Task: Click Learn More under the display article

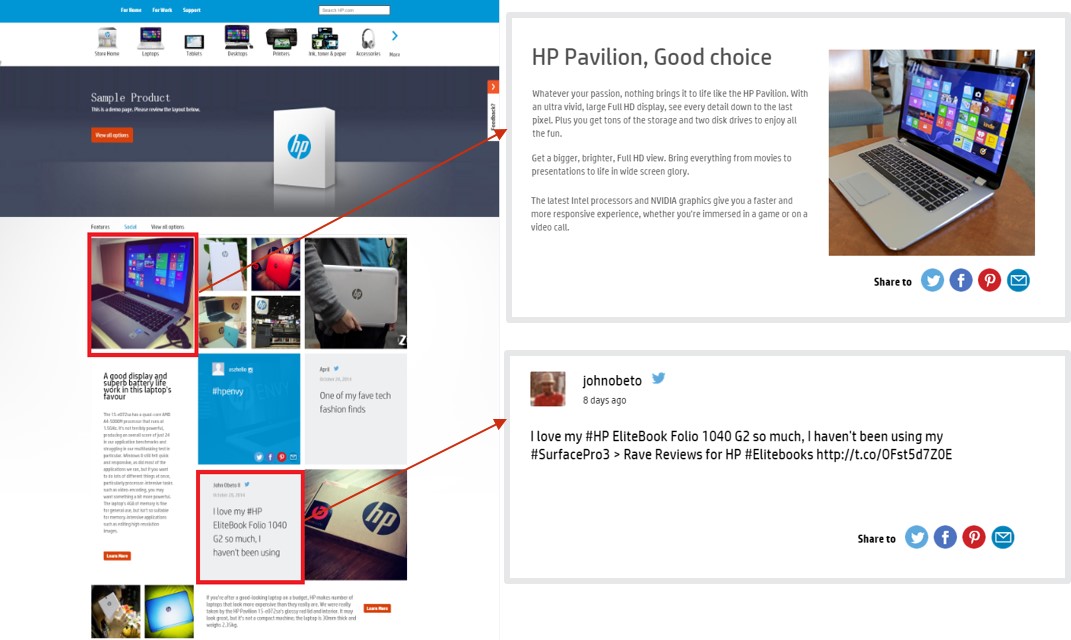Action: [117, 556]
